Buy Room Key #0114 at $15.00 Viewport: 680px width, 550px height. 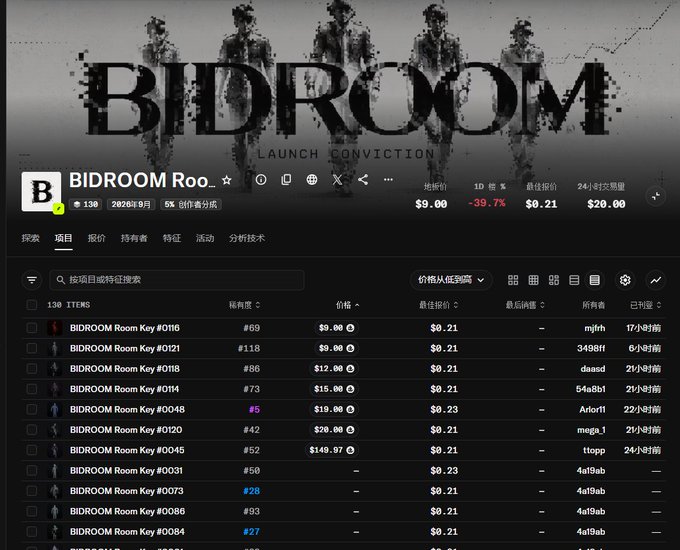tap(334, 389)
